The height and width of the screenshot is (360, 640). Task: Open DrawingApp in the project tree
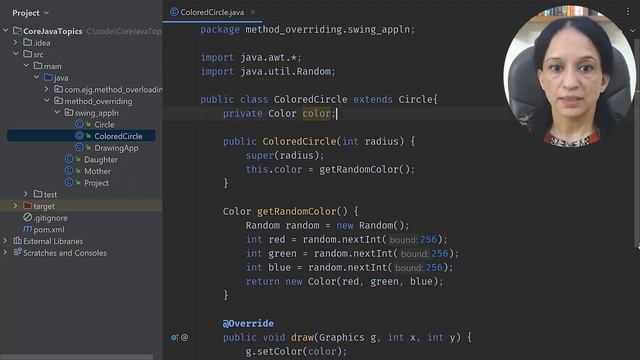[x=116, y=148]
